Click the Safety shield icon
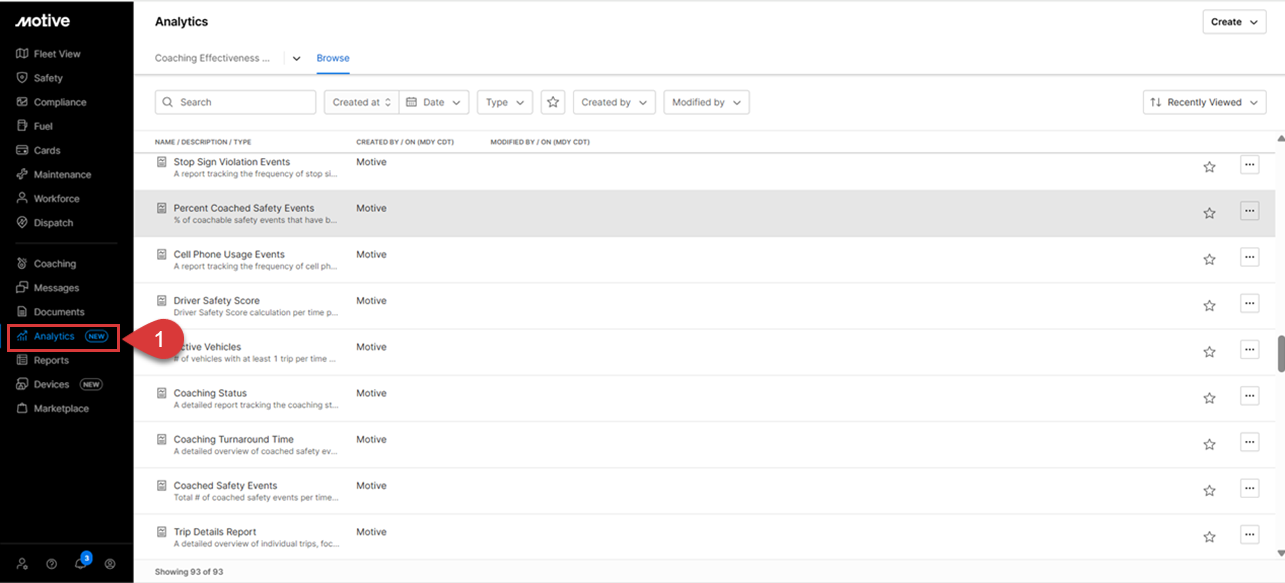The image size is (1285, 583). pyautogui.click(x=23, y=78)
